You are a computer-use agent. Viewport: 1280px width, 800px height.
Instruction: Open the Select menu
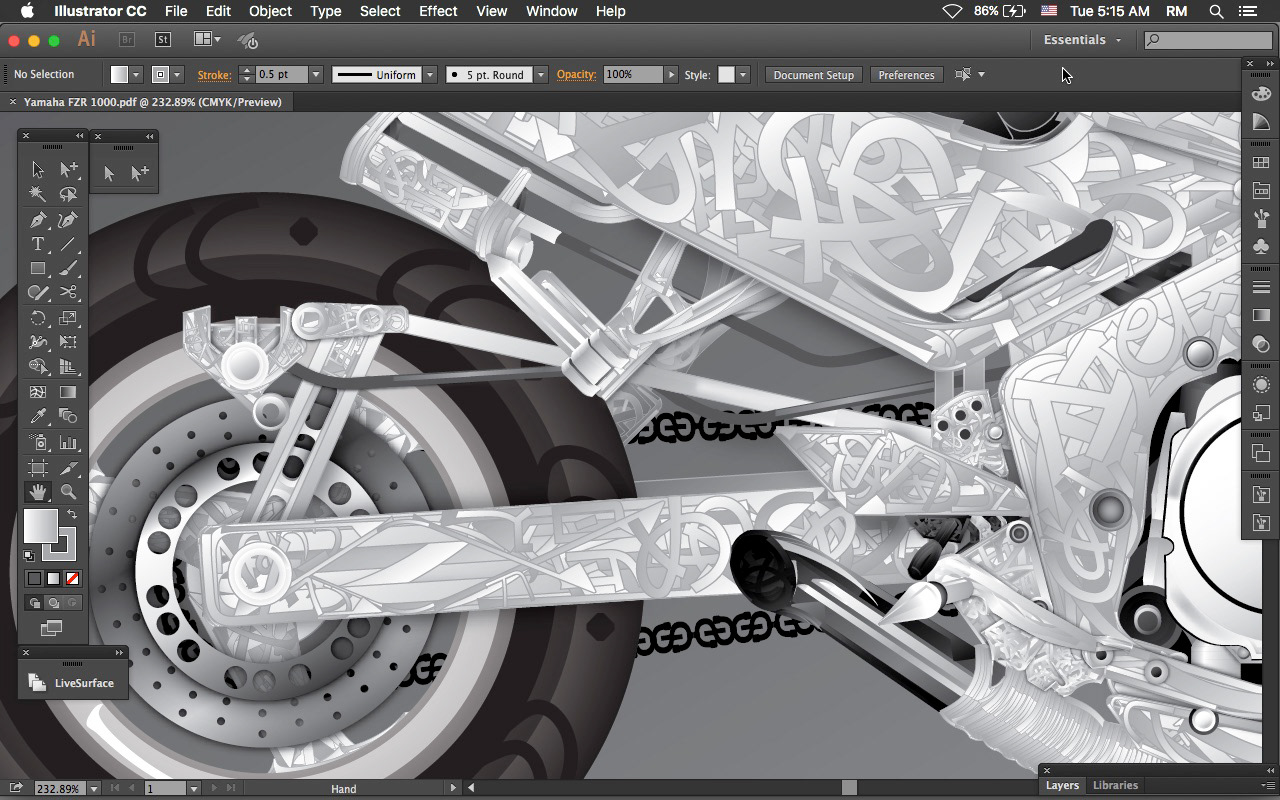coord(380,11)
